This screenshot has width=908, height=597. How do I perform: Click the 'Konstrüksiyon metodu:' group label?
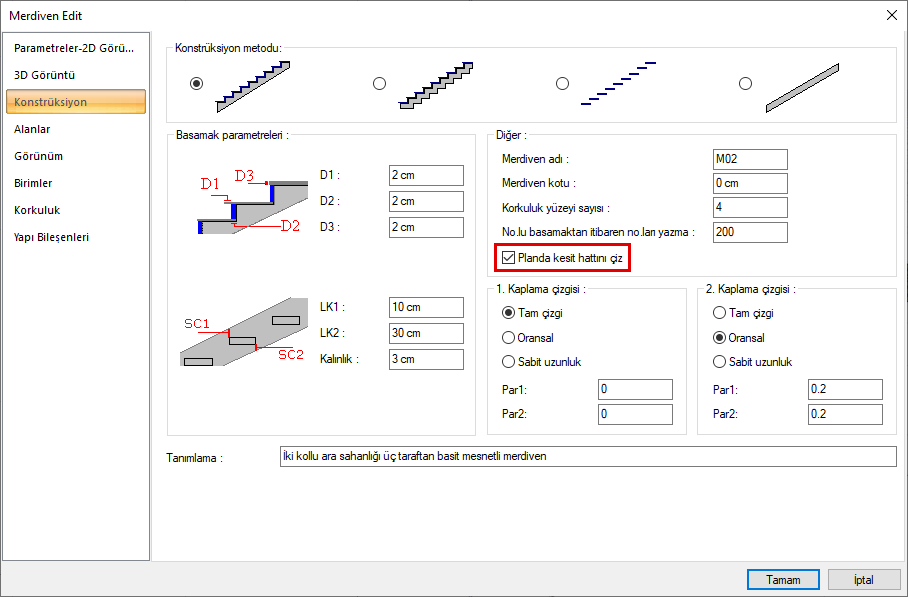(228, 48)
